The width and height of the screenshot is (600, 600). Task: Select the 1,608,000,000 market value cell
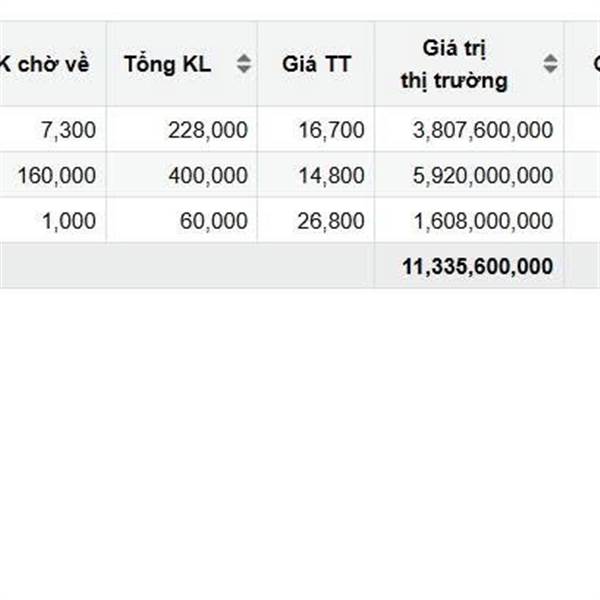(482, 221)
